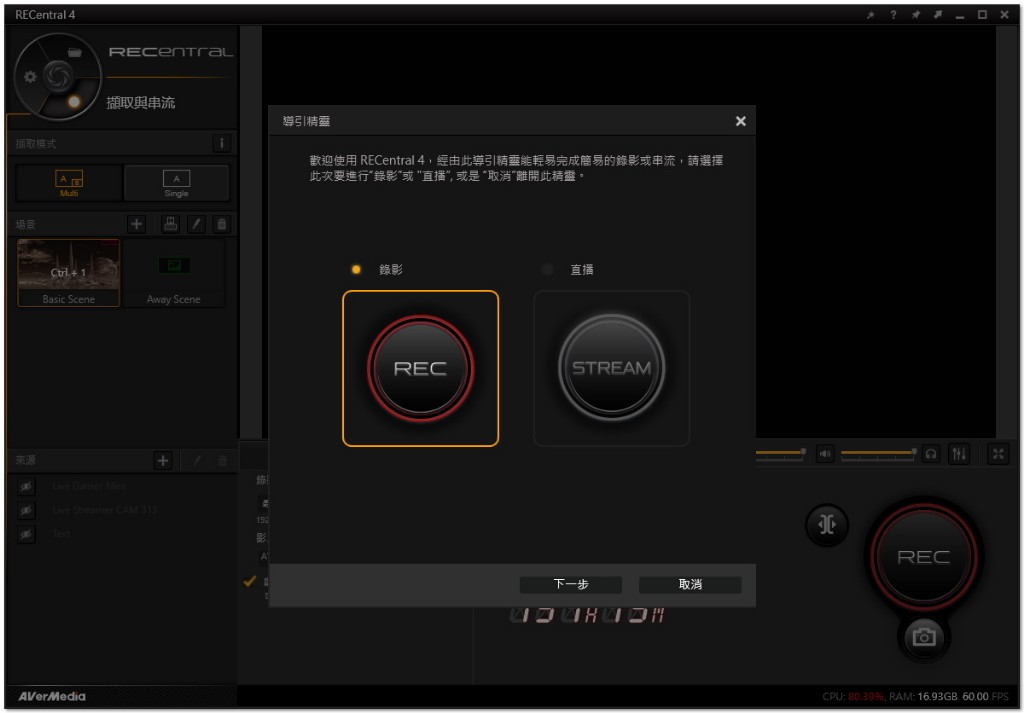
Task: Click the edit source pencil icon
Action: (197, 460)
